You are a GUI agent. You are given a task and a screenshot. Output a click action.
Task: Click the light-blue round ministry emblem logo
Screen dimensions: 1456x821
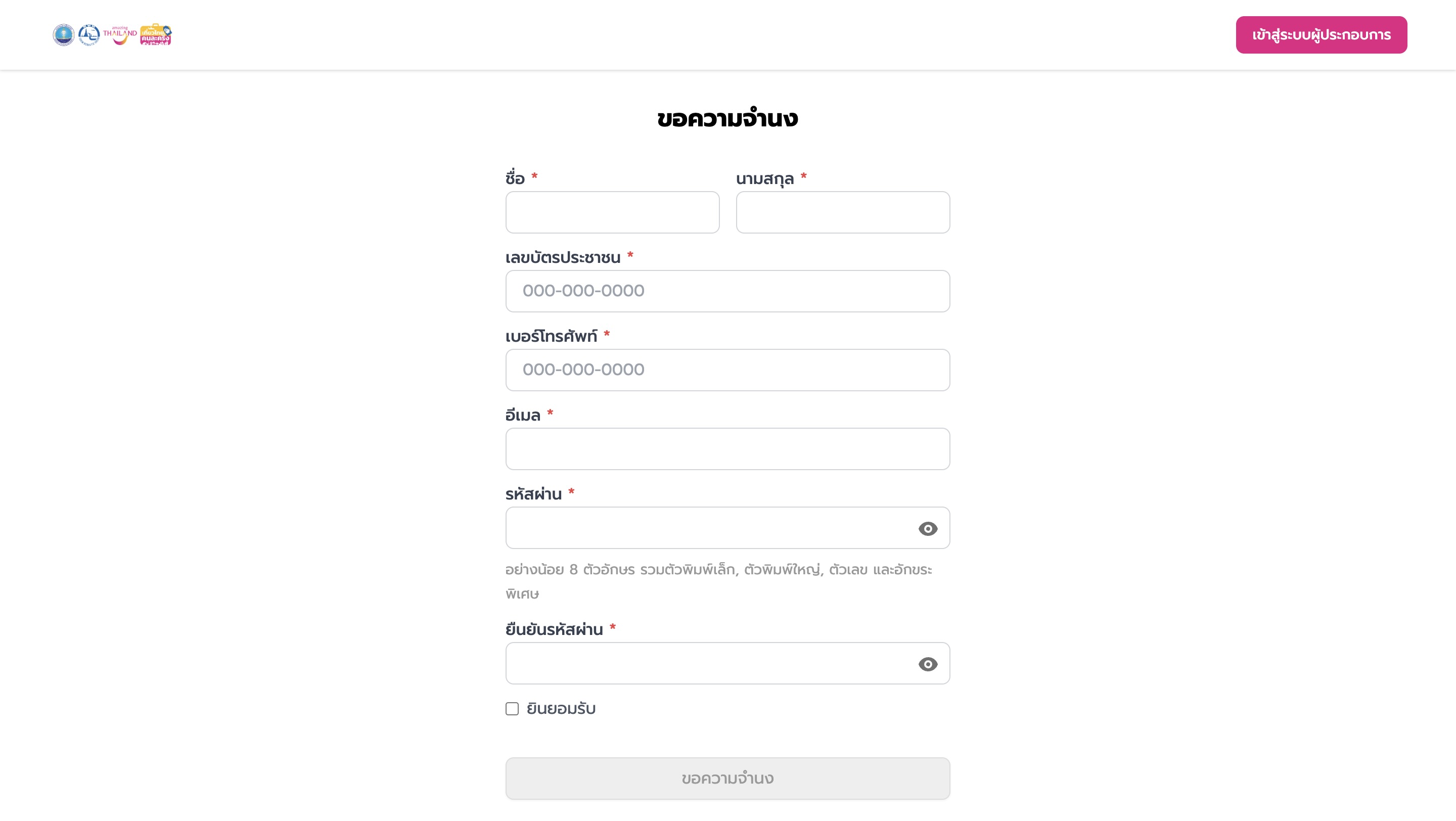(63, 35)
